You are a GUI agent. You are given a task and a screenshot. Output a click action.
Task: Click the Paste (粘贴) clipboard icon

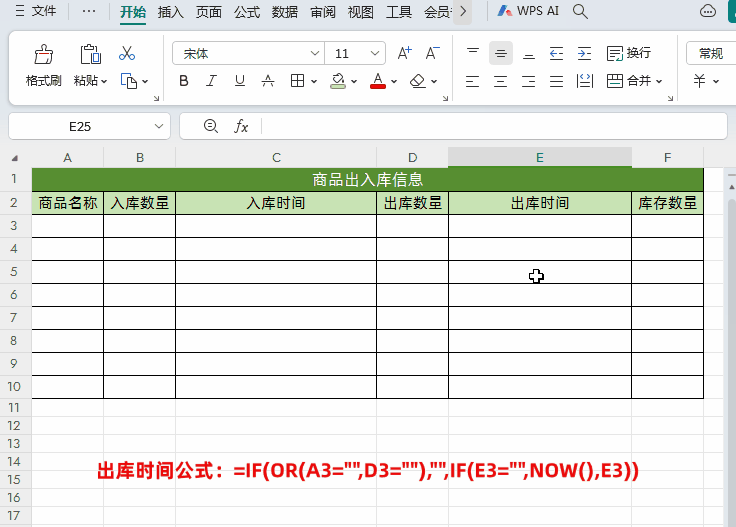pos(90,55)
